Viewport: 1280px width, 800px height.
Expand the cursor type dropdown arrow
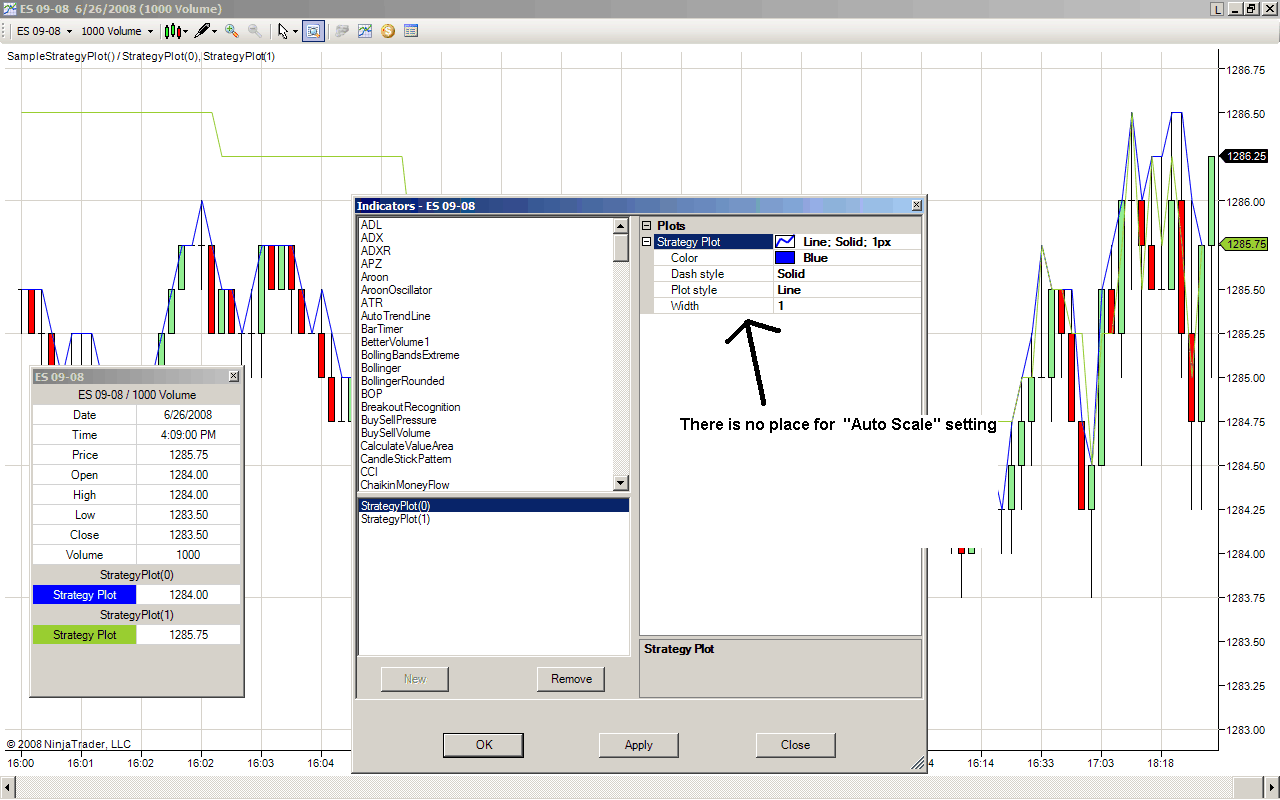click(x=295, y=32)
